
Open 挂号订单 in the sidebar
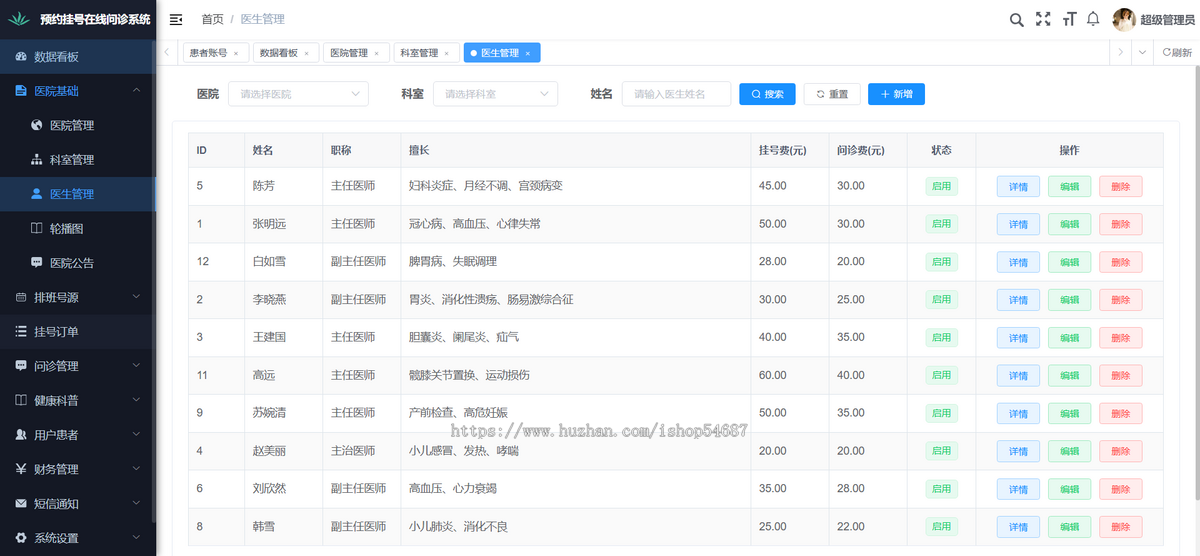click(78, 331)
